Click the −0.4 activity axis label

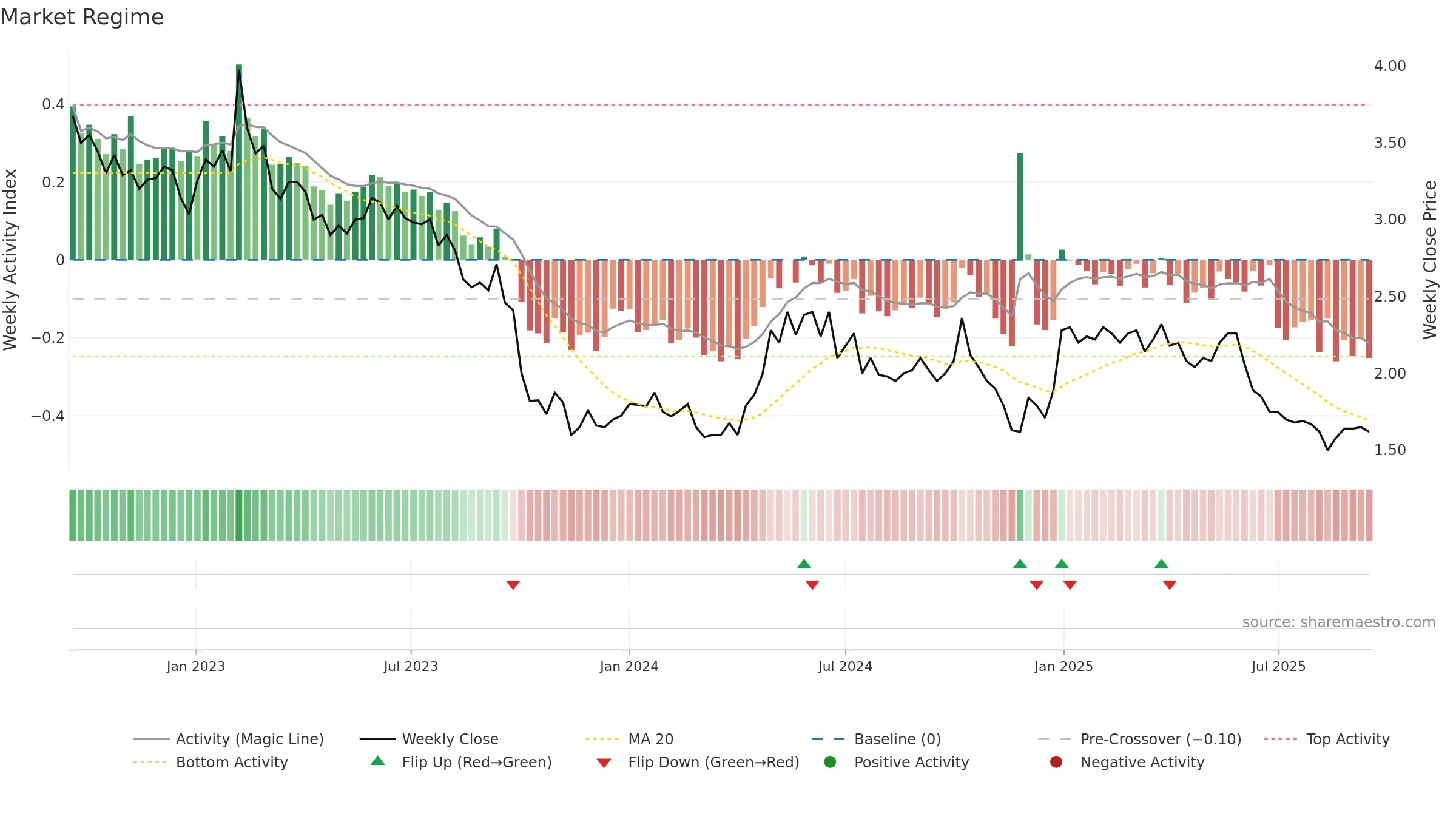[x=47, y=416]
